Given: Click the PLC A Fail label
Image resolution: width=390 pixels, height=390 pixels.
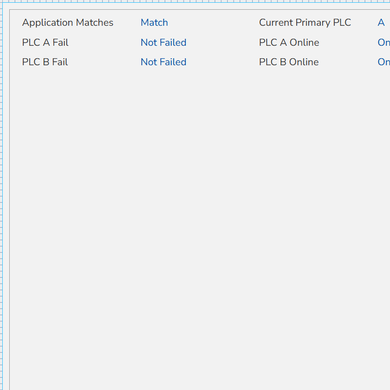Looking at the screenshot, I should click(45, 42).
